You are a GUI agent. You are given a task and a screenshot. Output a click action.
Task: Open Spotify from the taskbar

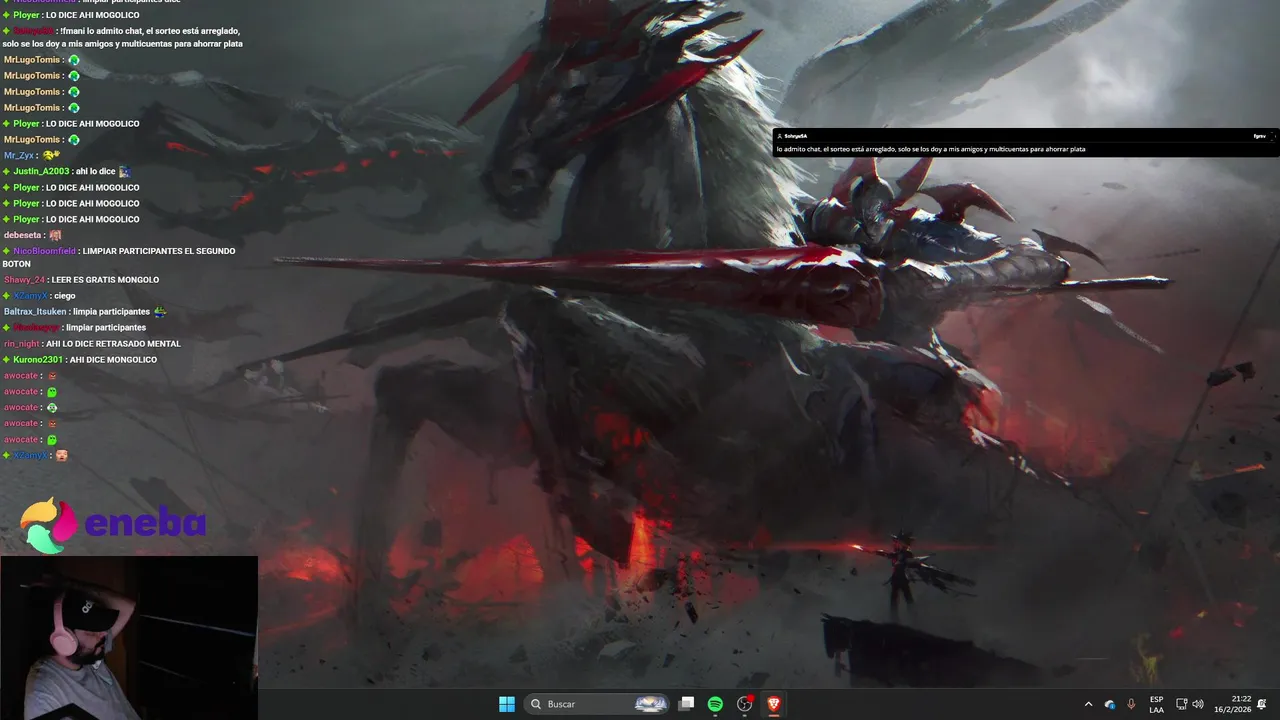click(x=715, y=704)
